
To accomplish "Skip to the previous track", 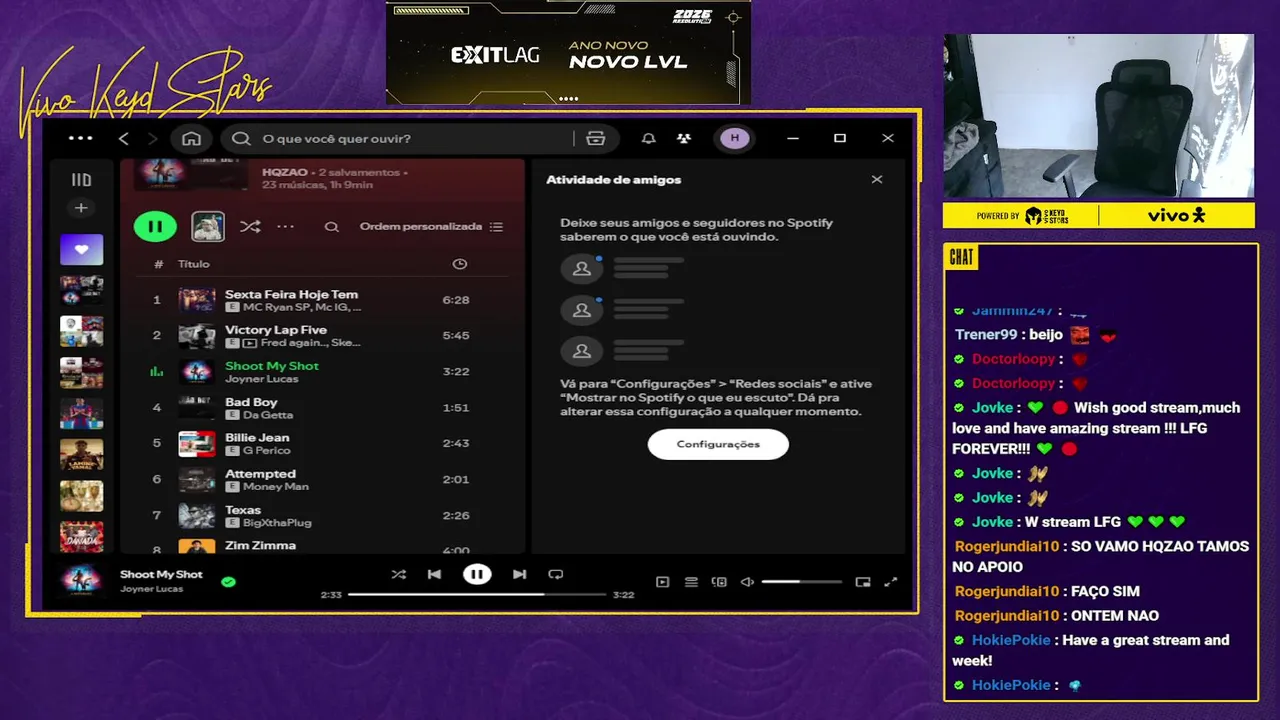I will (434, 574).
